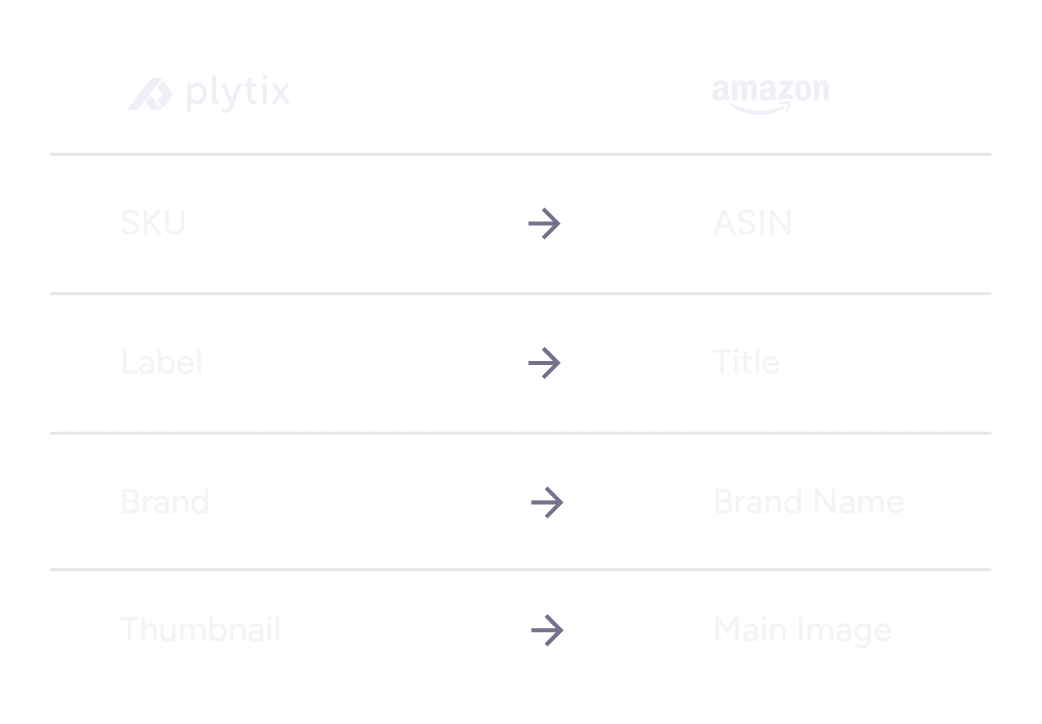Select the SKU attribute
Image resolution: width=1042 pixels, height=724 pixels.
(x=153, y=223)
